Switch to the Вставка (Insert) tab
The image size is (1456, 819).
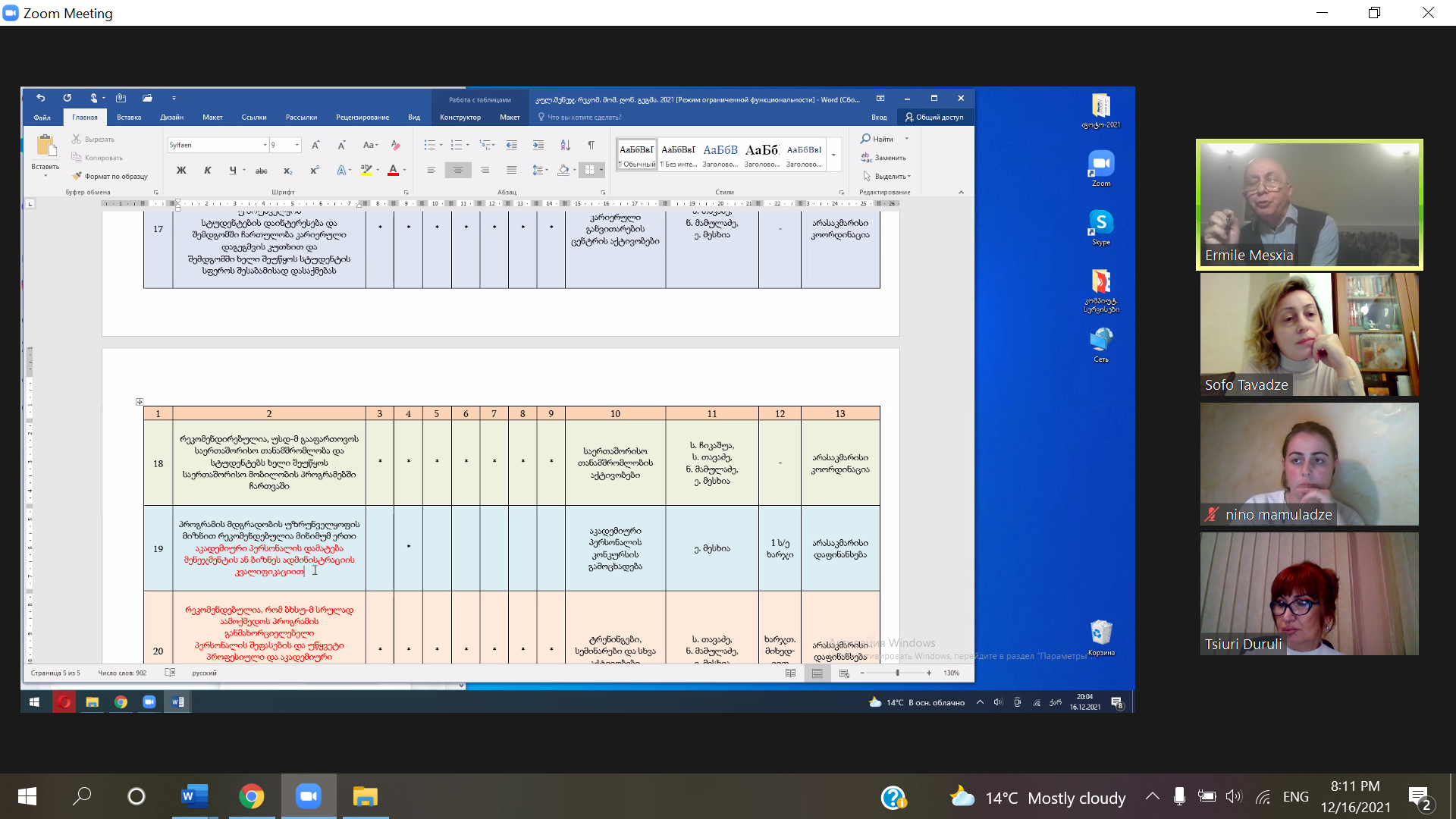click(x=129, y=118)
